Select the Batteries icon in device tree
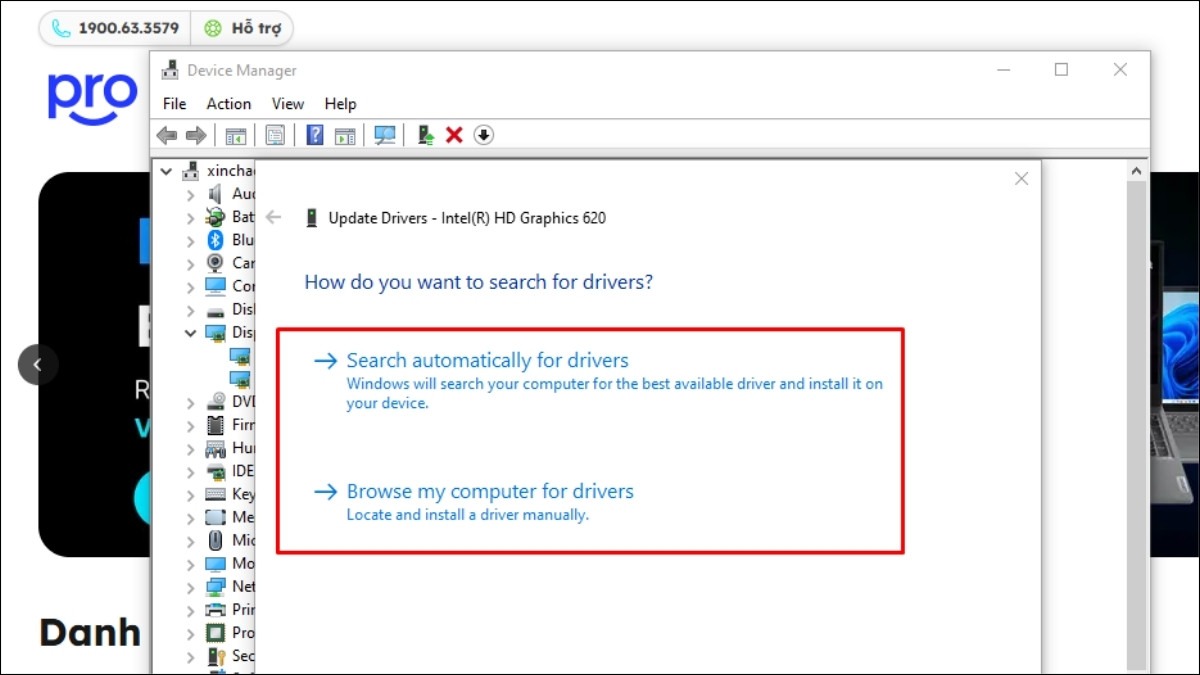Viewport: 1200px width, 675px height. [x=215, y=217]
